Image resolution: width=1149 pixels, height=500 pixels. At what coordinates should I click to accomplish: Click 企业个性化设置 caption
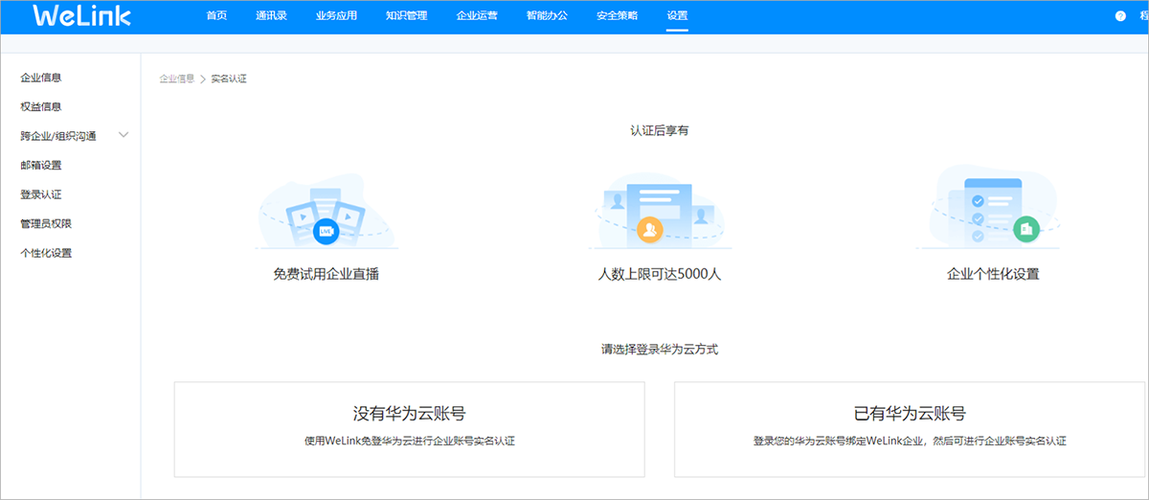click(x=993, y=275)
